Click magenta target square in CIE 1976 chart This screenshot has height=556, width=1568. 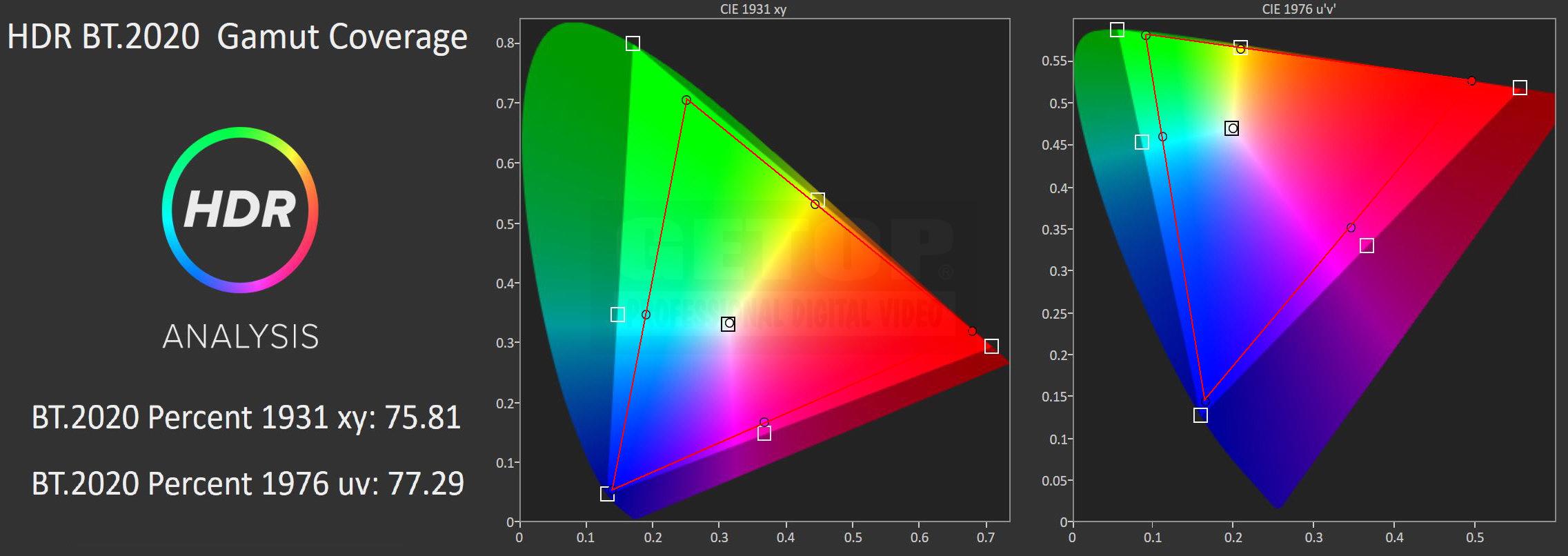(1367, 246)
